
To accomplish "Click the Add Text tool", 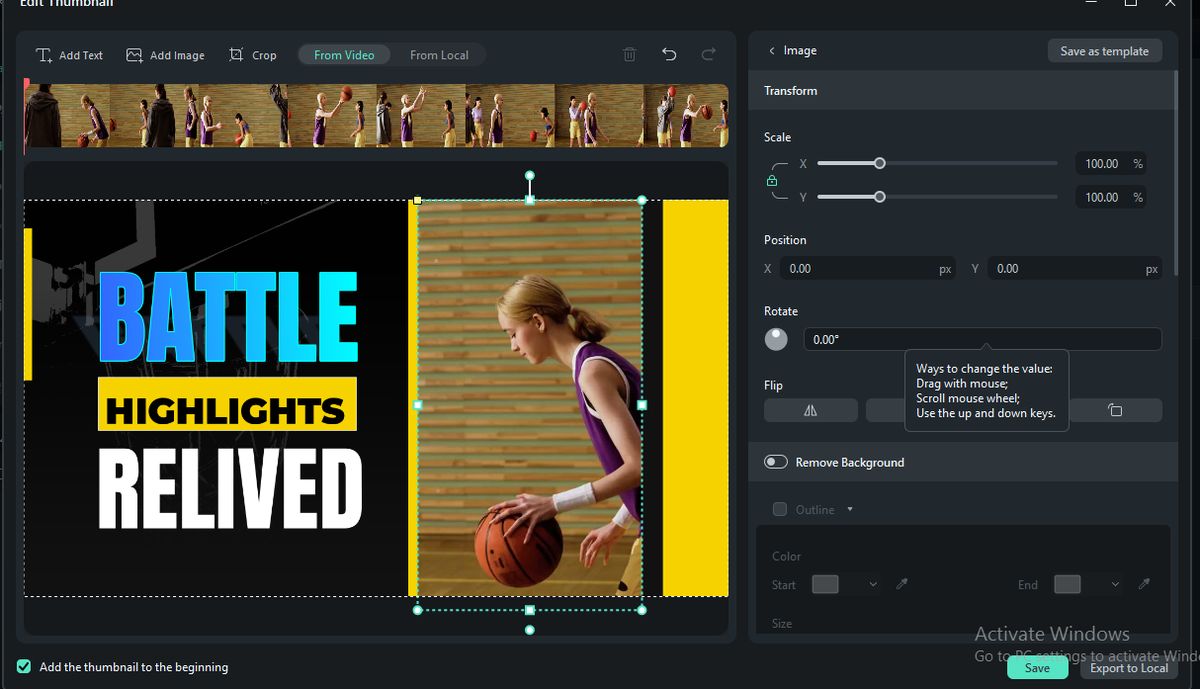I will (x=69, y=55).
